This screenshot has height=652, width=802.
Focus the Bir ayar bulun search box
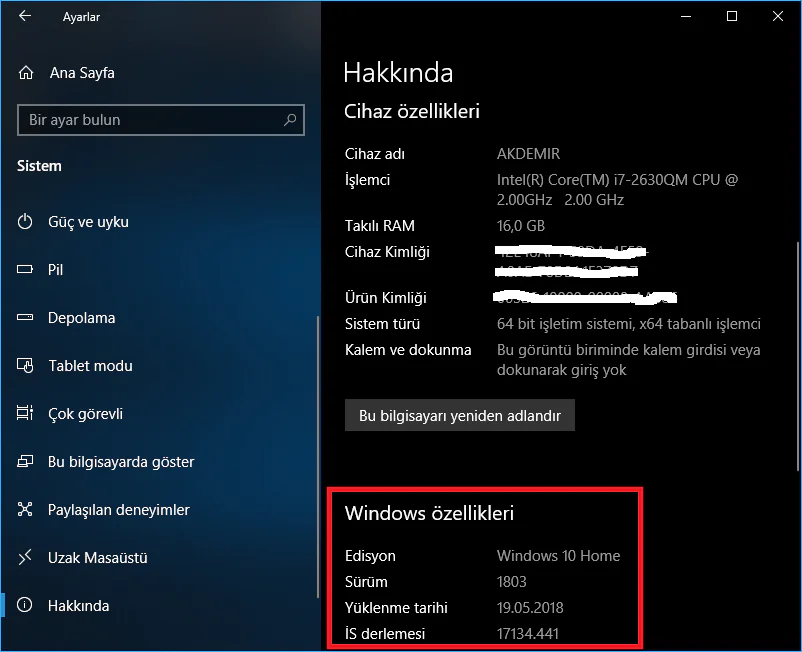[x=161, y=120]
